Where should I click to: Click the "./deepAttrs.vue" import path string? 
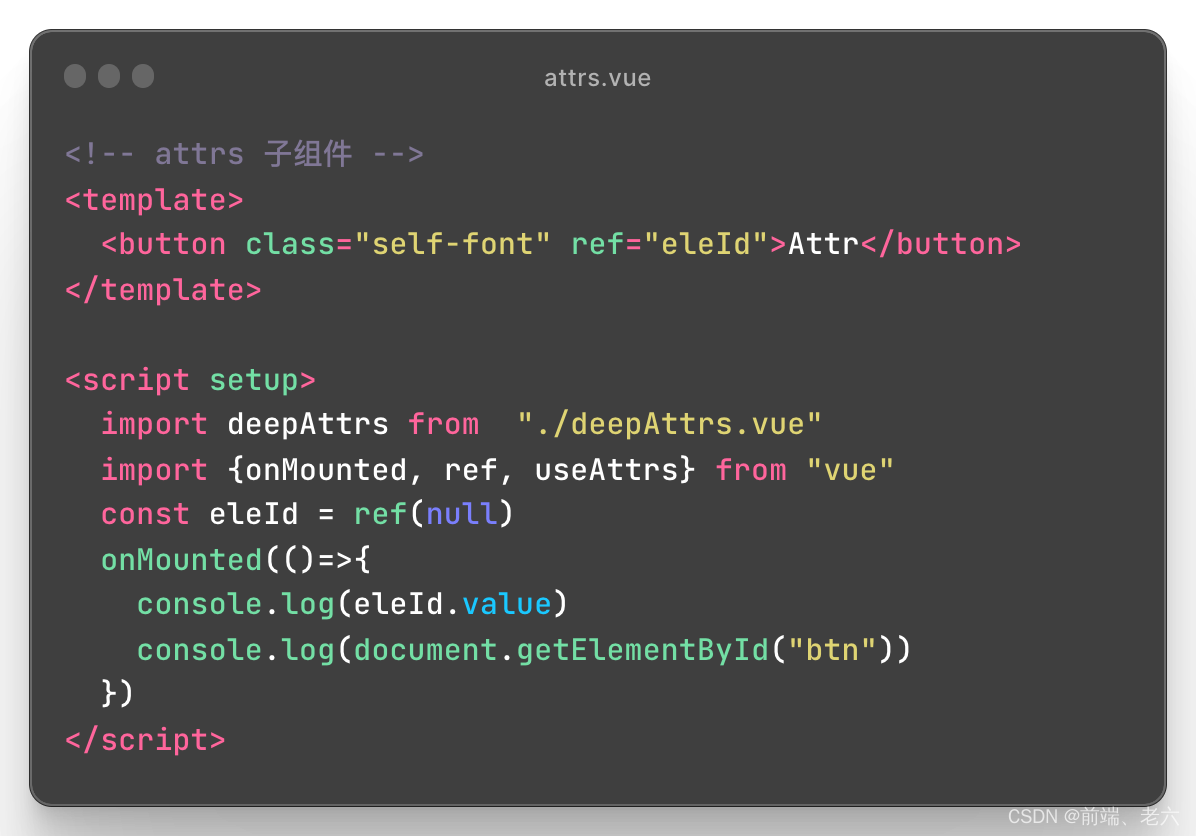pos(669,424)
